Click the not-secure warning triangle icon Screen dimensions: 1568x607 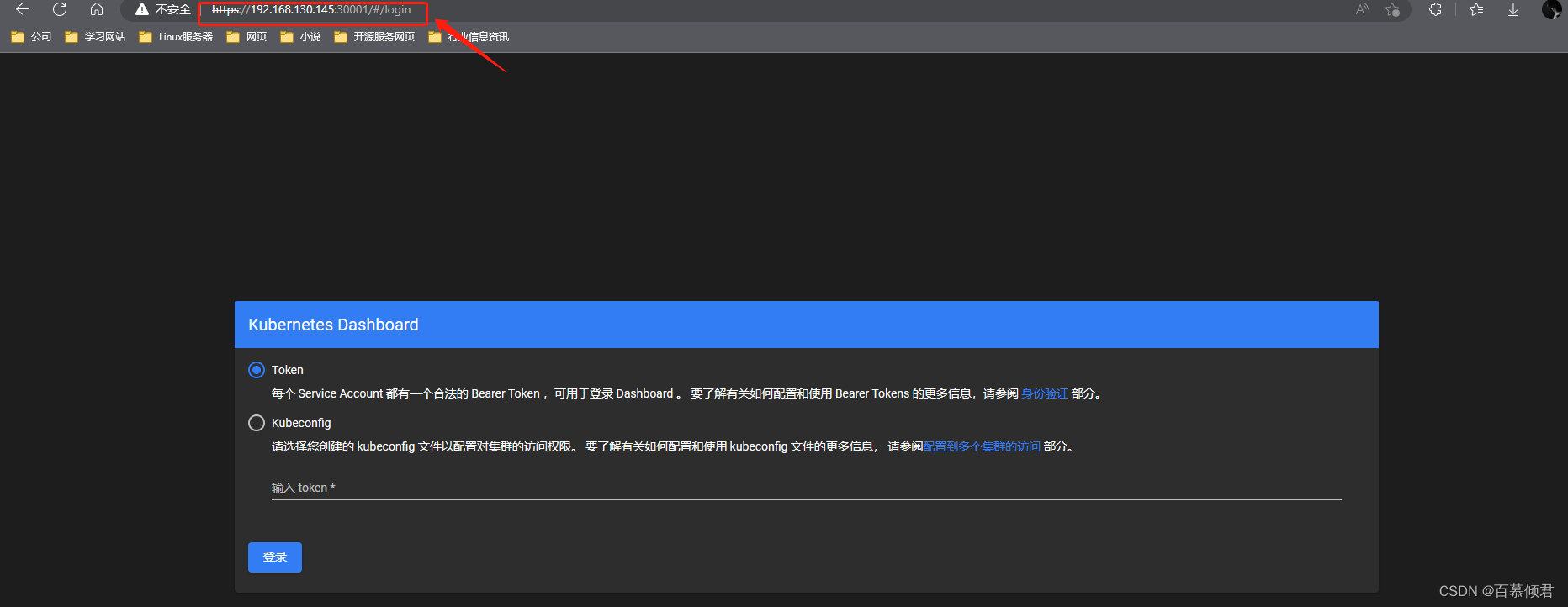(x=142, y=9)
